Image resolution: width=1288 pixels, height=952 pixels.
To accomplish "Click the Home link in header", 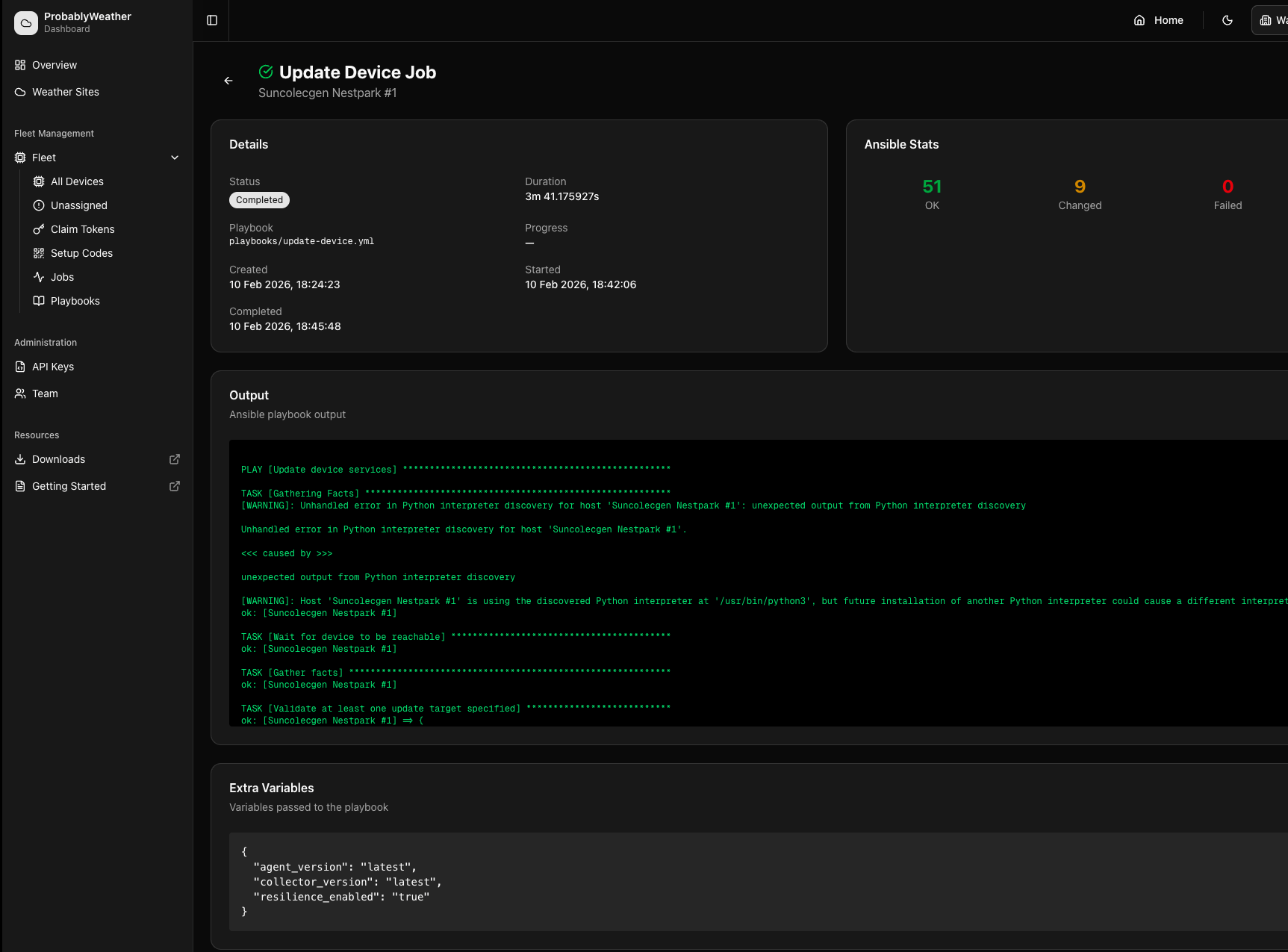I will pyautogui.click(x=1168, y=20).
